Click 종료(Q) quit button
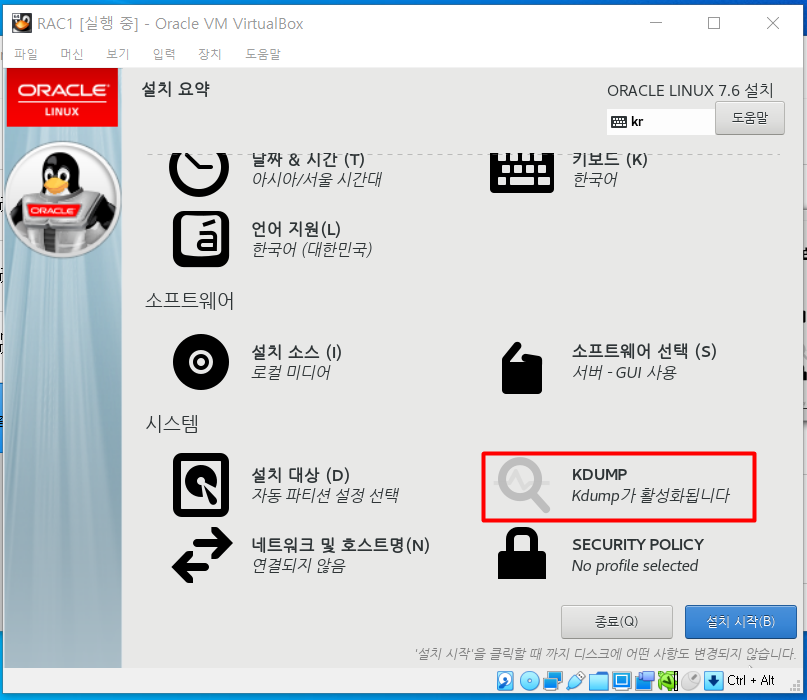 617,622
